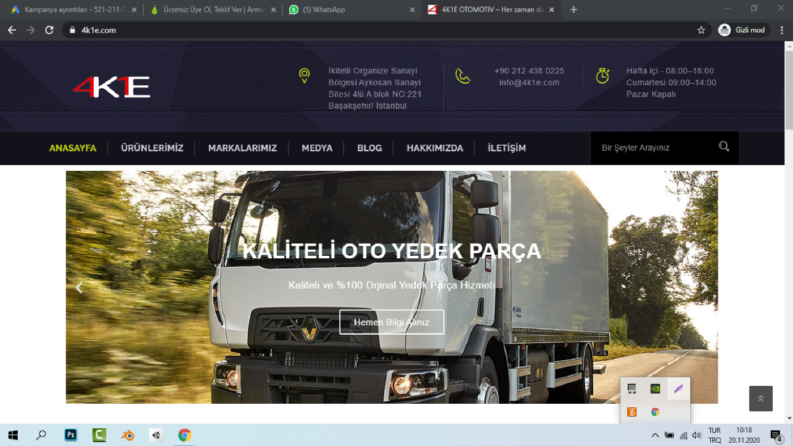Open the Unity taskbar icon
793x446 pixels.
point(156,435)
